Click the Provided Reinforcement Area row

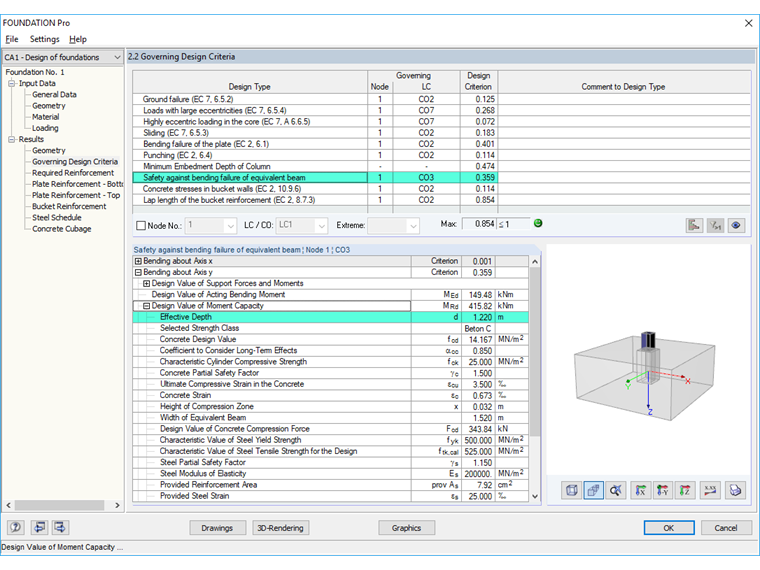(x=331, y=485)
